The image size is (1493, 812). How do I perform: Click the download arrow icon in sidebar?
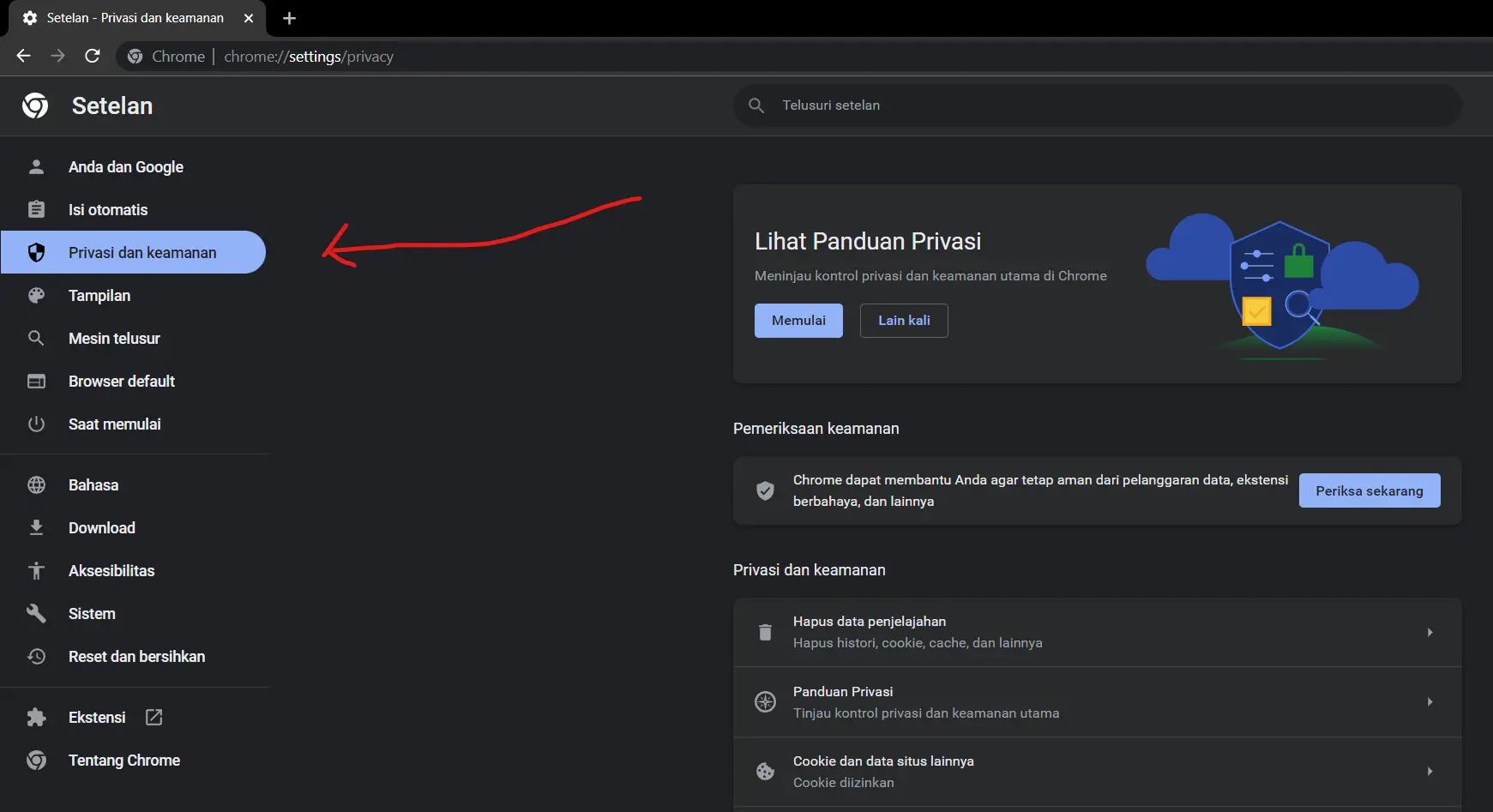(36, 527)
